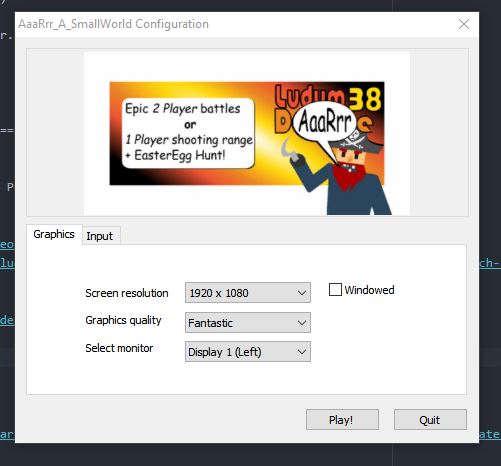Screen dimensions: 501x466
Task: Close the AaaRrr_A_SmallWorld Configuration dialog
Action: [464, 24]
